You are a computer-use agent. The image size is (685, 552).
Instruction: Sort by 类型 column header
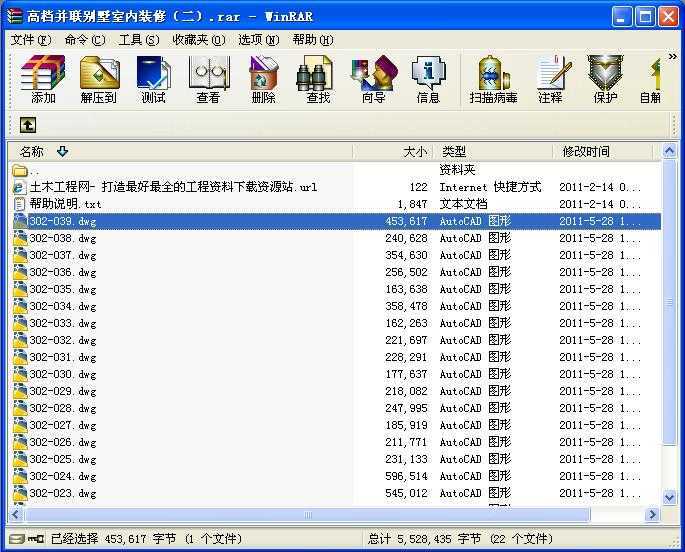coord(493,152)
